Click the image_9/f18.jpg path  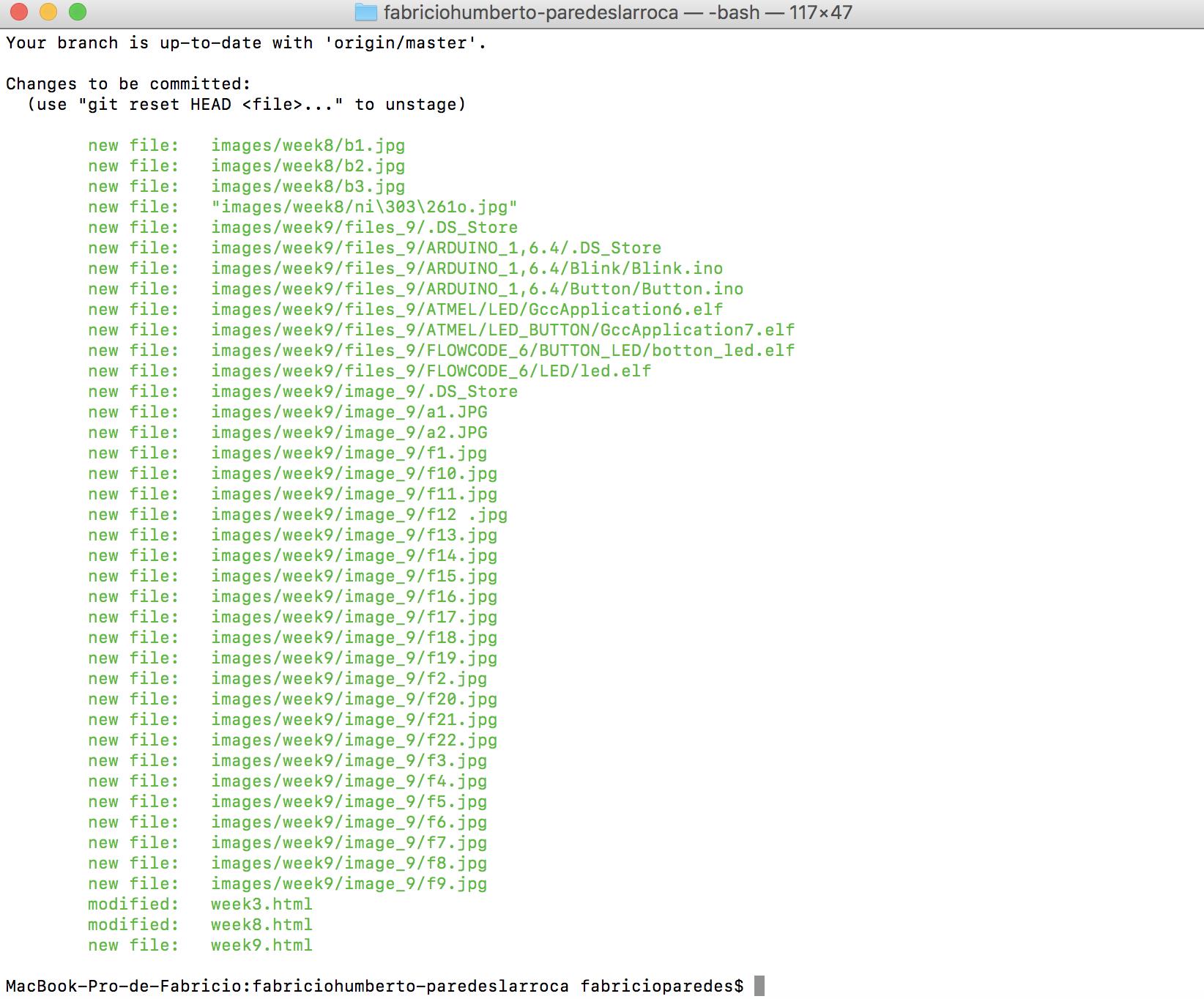tap(354, 638)
